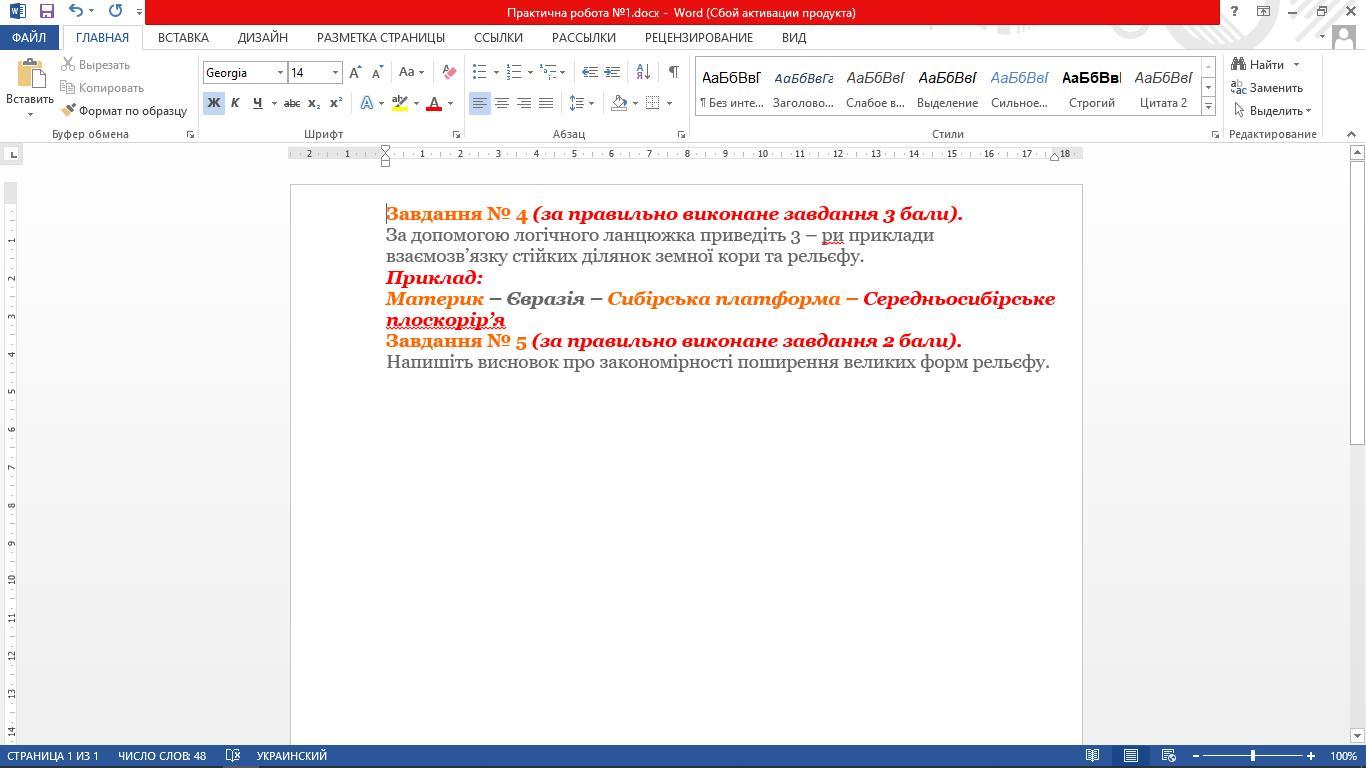This screenshot has height=768, width=1366.
Task: Click the zoom slider handle in status bar
Action: tap(1253, 756)
